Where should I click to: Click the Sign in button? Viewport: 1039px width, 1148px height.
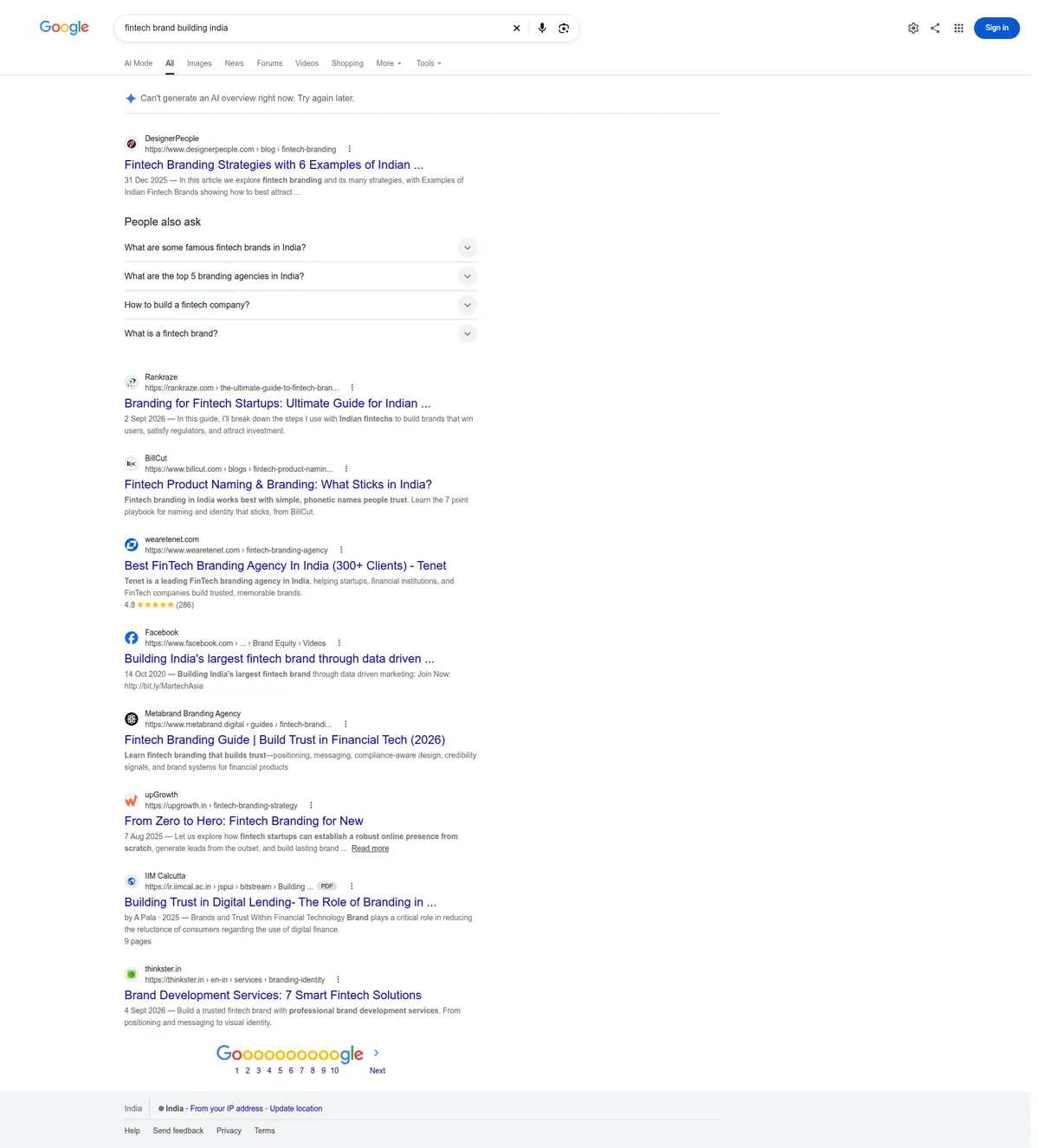(997, 28)
